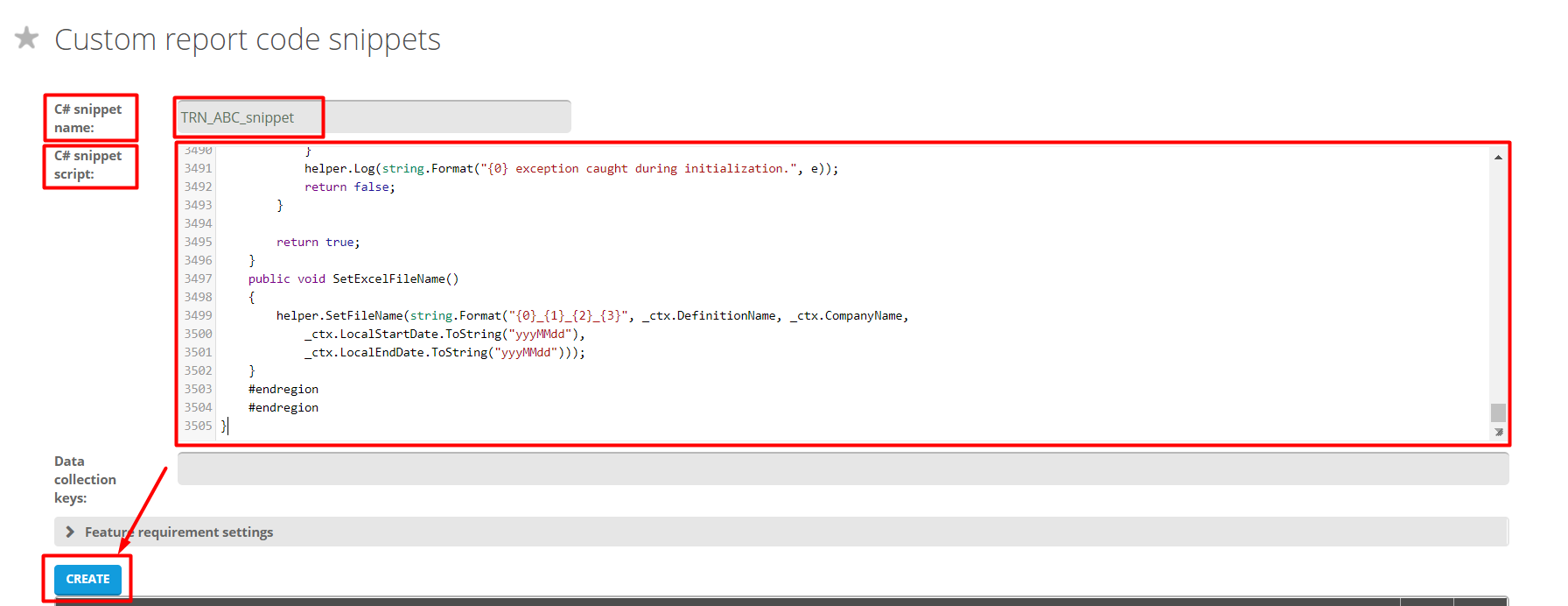This screenshot has height=606, width=1568.
Task: Click into the Data collection keys field
Action: 842,469
